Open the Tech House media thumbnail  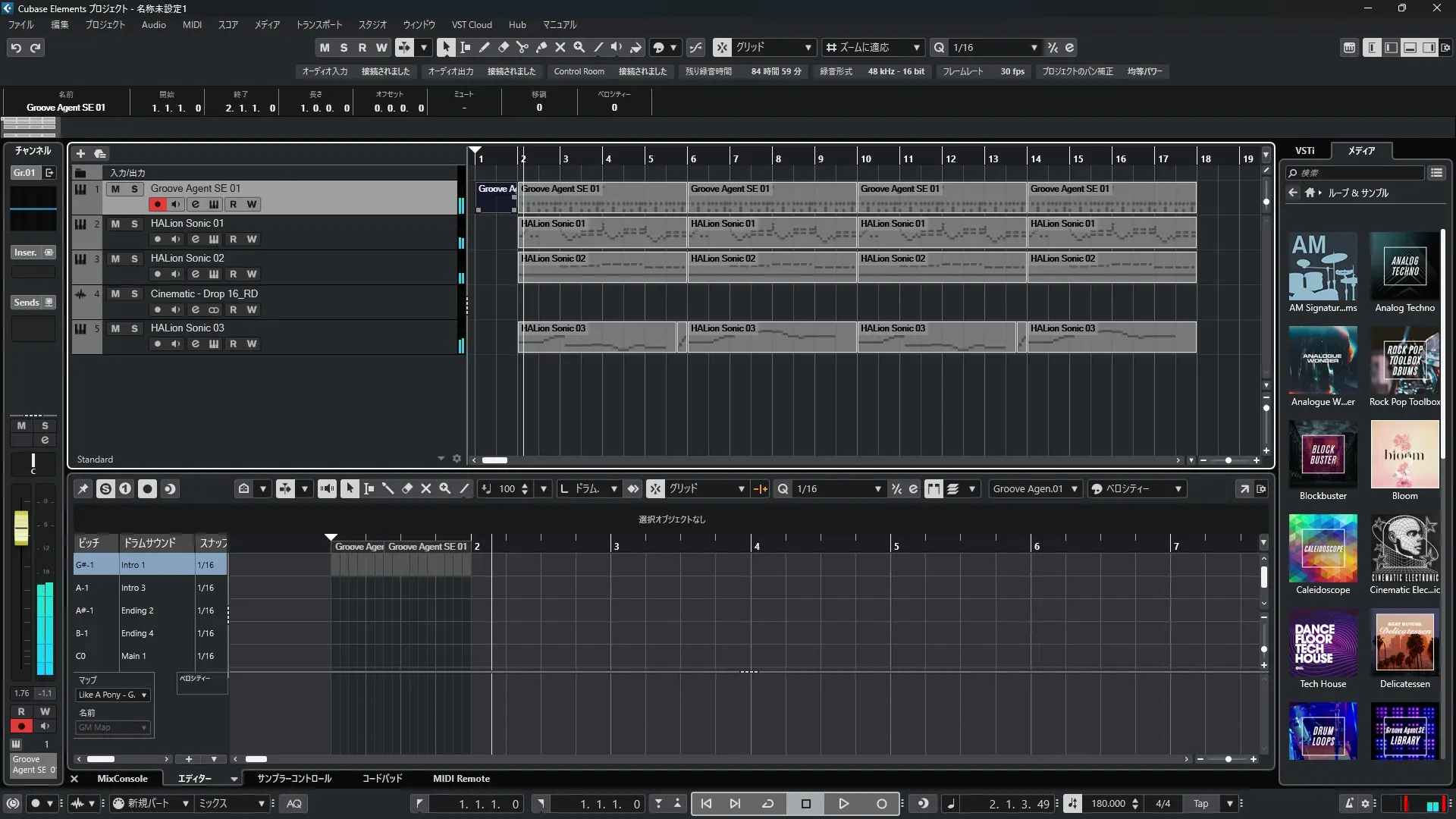1323,643
